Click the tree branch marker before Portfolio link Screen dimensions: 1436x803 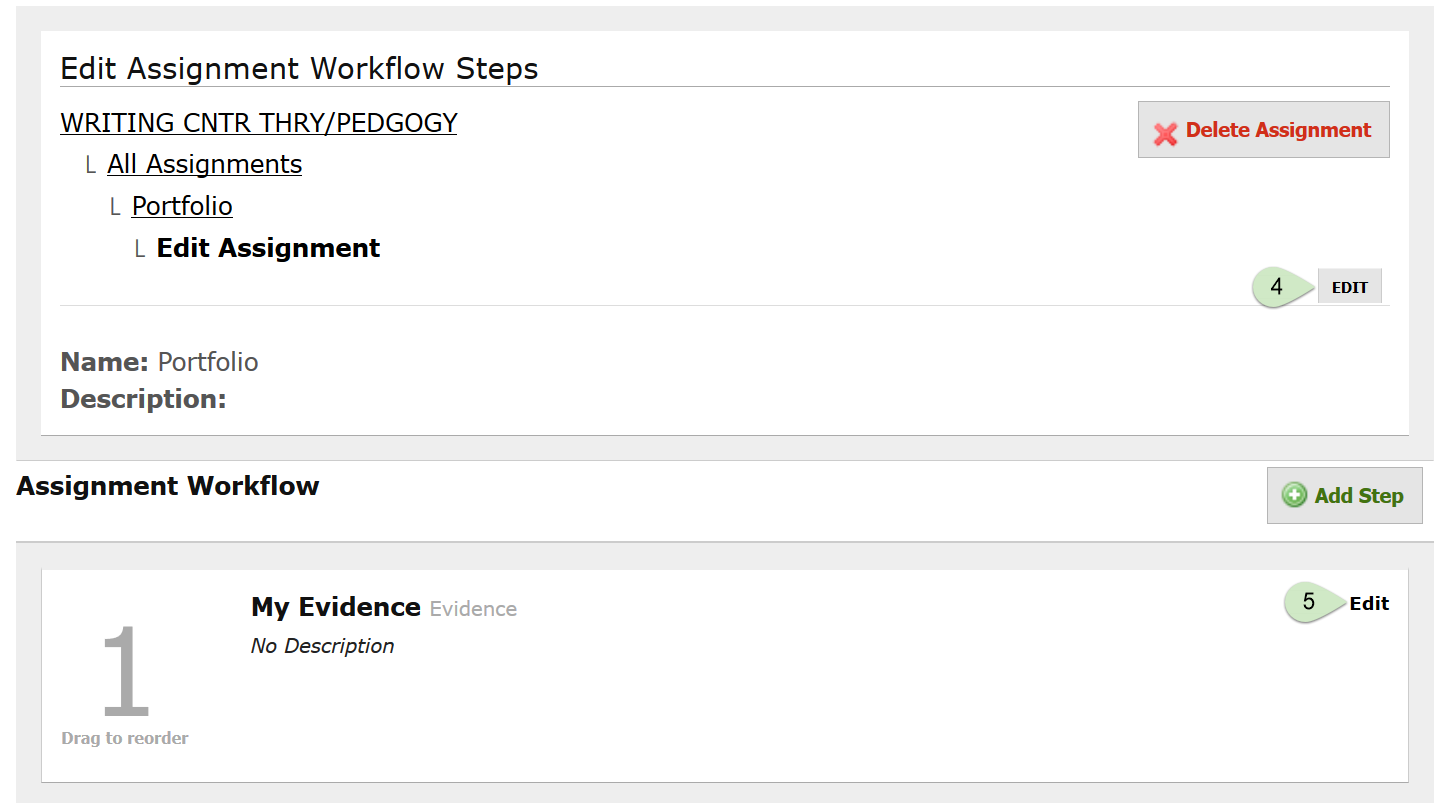116,208
